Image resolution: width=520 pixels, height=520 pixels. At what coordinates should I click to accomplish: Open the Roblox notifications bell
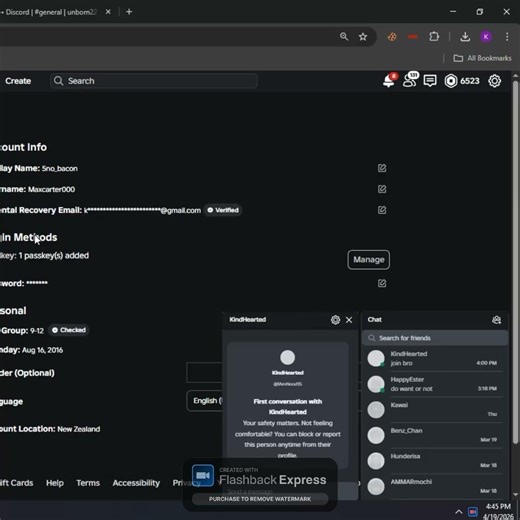[389, 81]
